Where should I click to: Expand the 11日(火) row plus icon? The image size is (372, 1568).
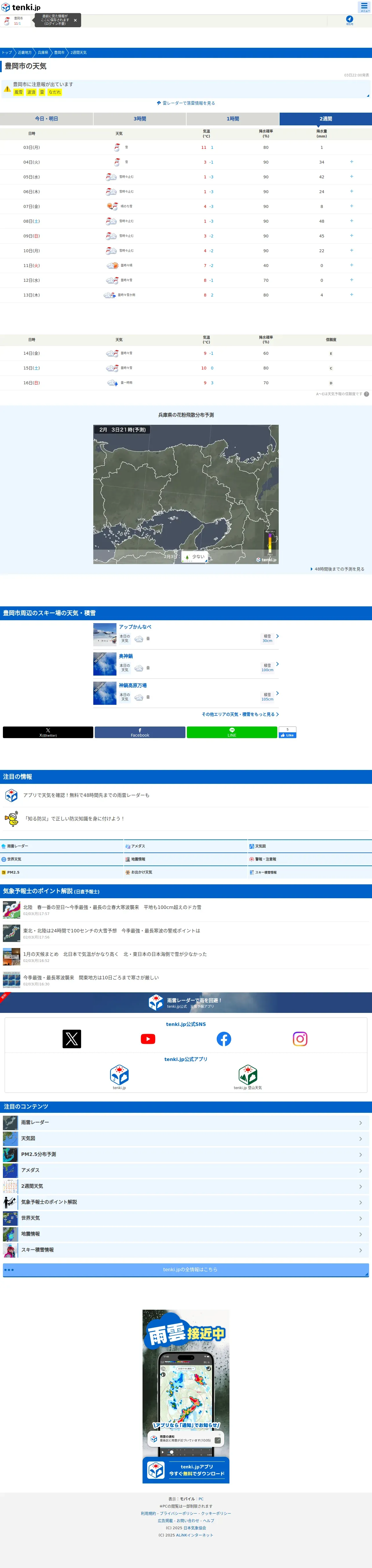pyautogui.click(x=351, y=265)
